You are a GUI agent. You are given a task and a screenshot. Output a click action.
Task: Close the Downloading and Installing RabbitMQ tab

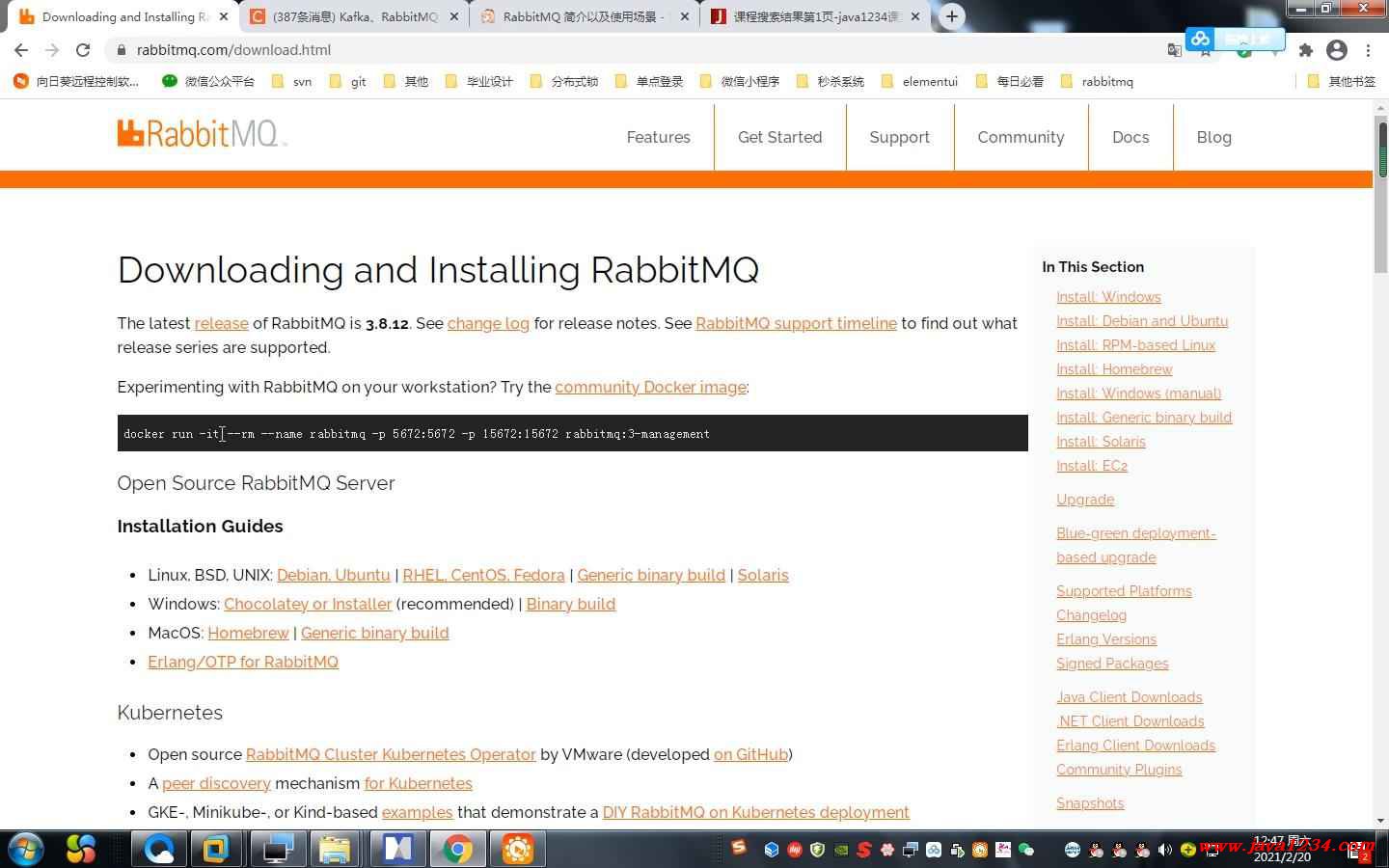coord(224,16)
